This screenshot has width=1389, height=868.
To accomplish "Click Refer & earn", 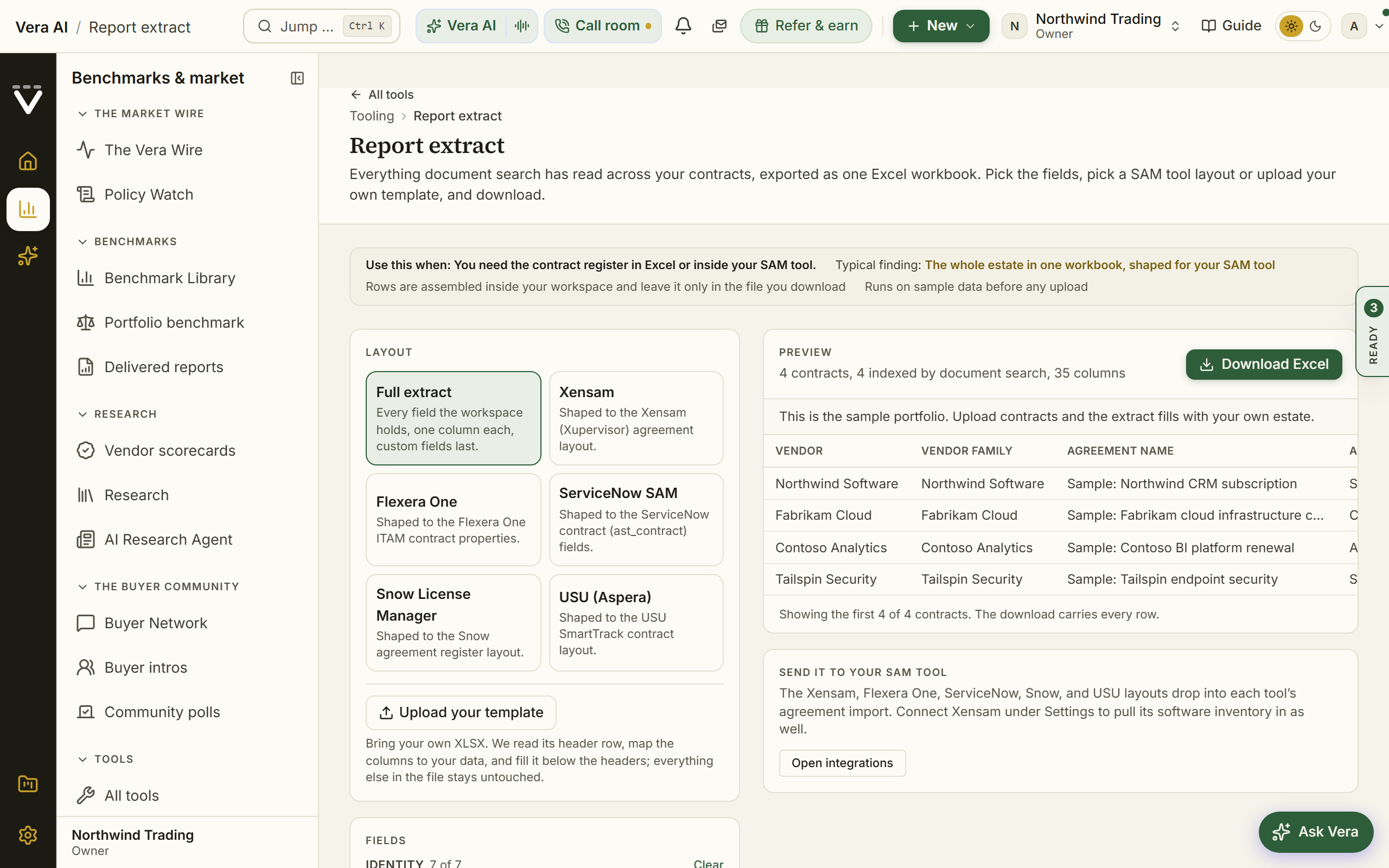I will [806, 26].
